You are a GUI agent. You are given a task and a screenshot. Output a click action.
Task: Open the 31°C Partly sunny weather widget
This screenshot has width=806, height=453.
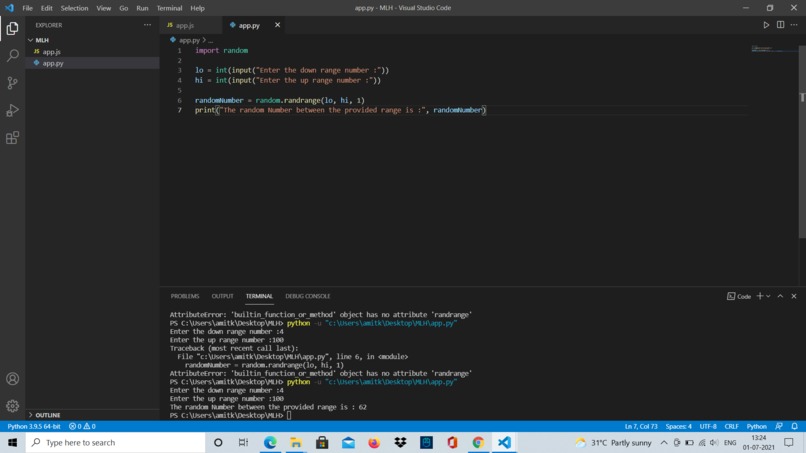point(613,442)
